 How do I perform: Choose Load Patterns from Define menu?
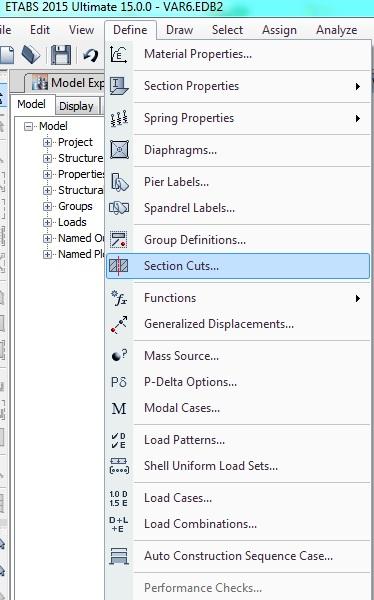click(x=184, y=440)
